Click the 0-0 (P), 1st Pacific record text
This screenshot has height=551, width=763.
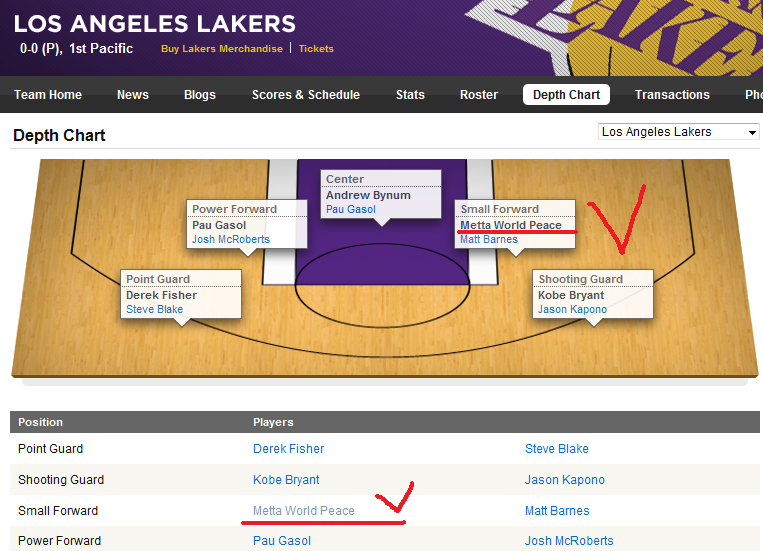76,49
